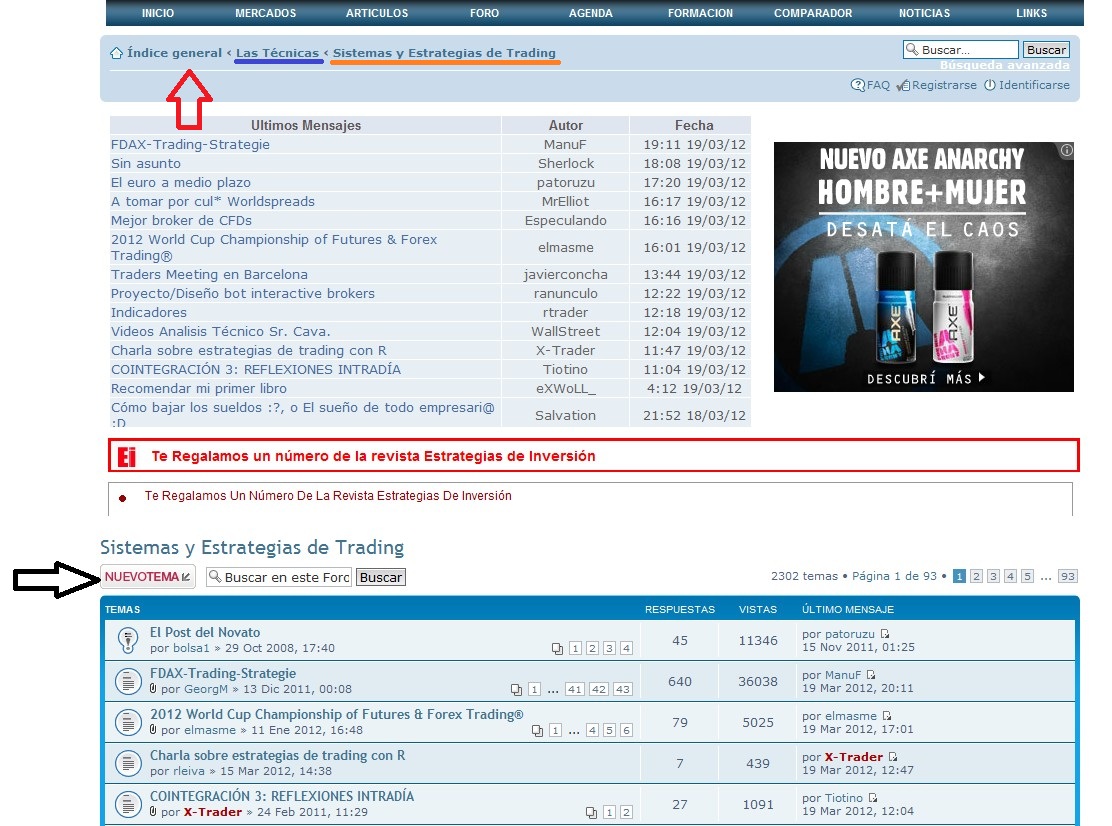Viewport: 1112px width, 826px height.
Task: Click red banner Te Regalamos un número link
Action: click(373, 457)
